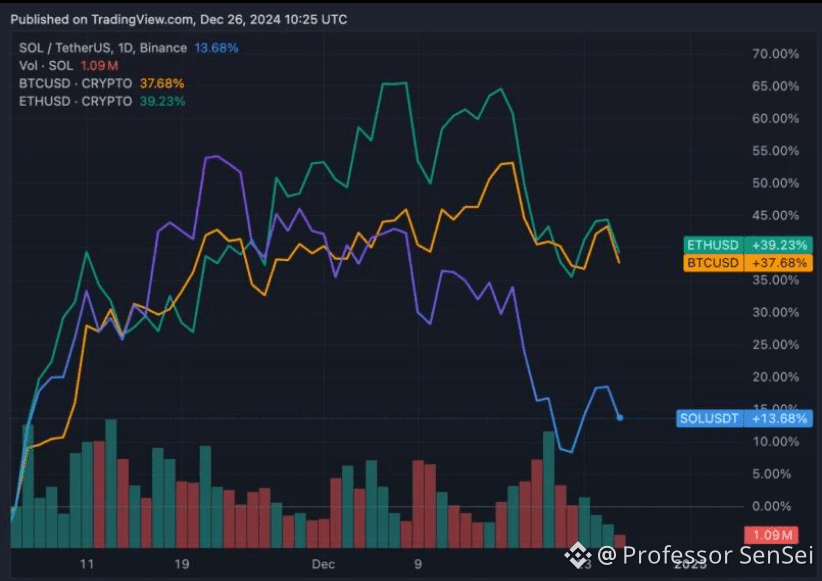
Task: Click the red 1.09 M volume label
Action: 772,535
